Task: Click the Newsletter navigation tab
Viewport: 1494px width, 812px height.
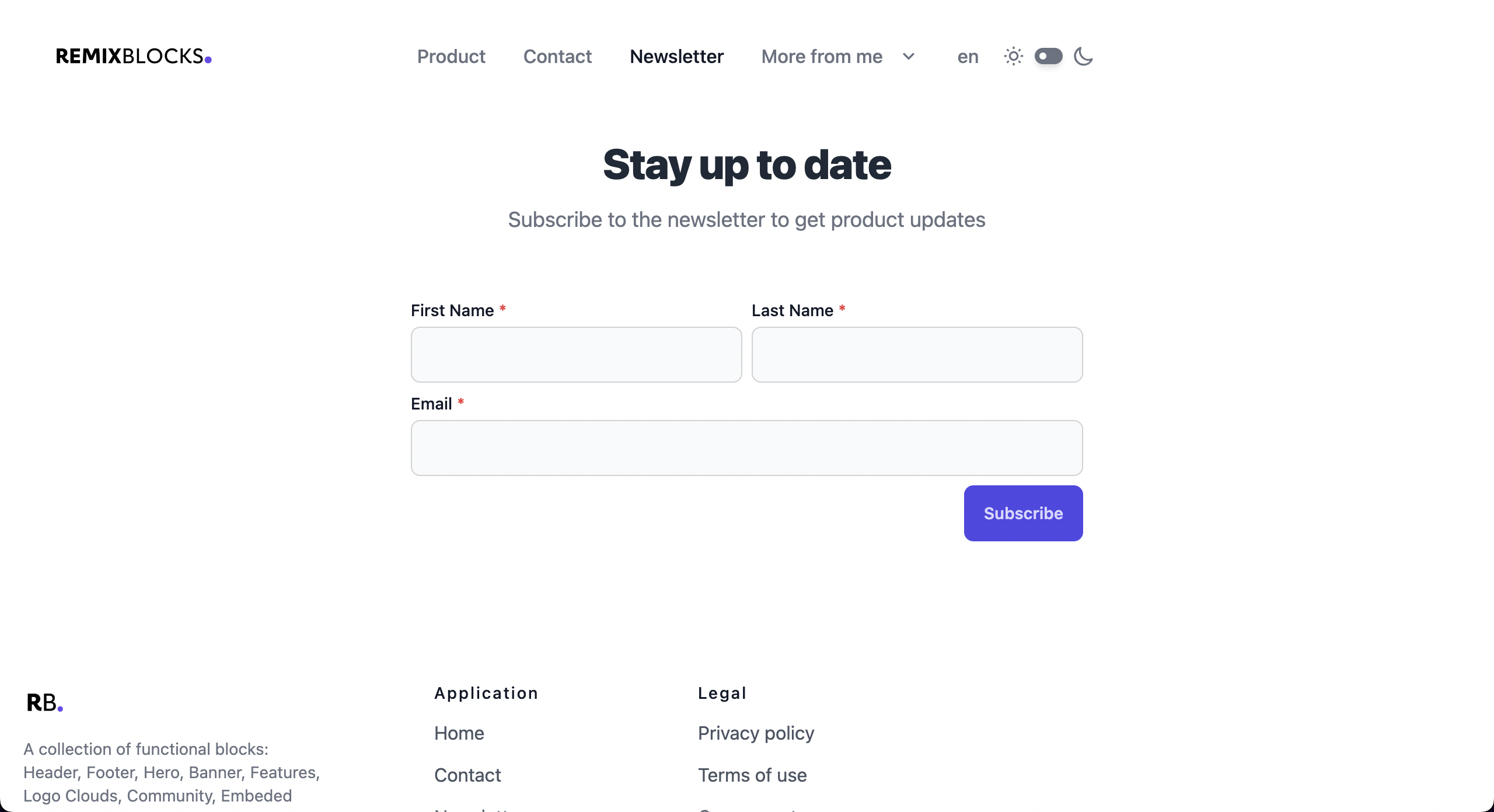Action: 676,56
